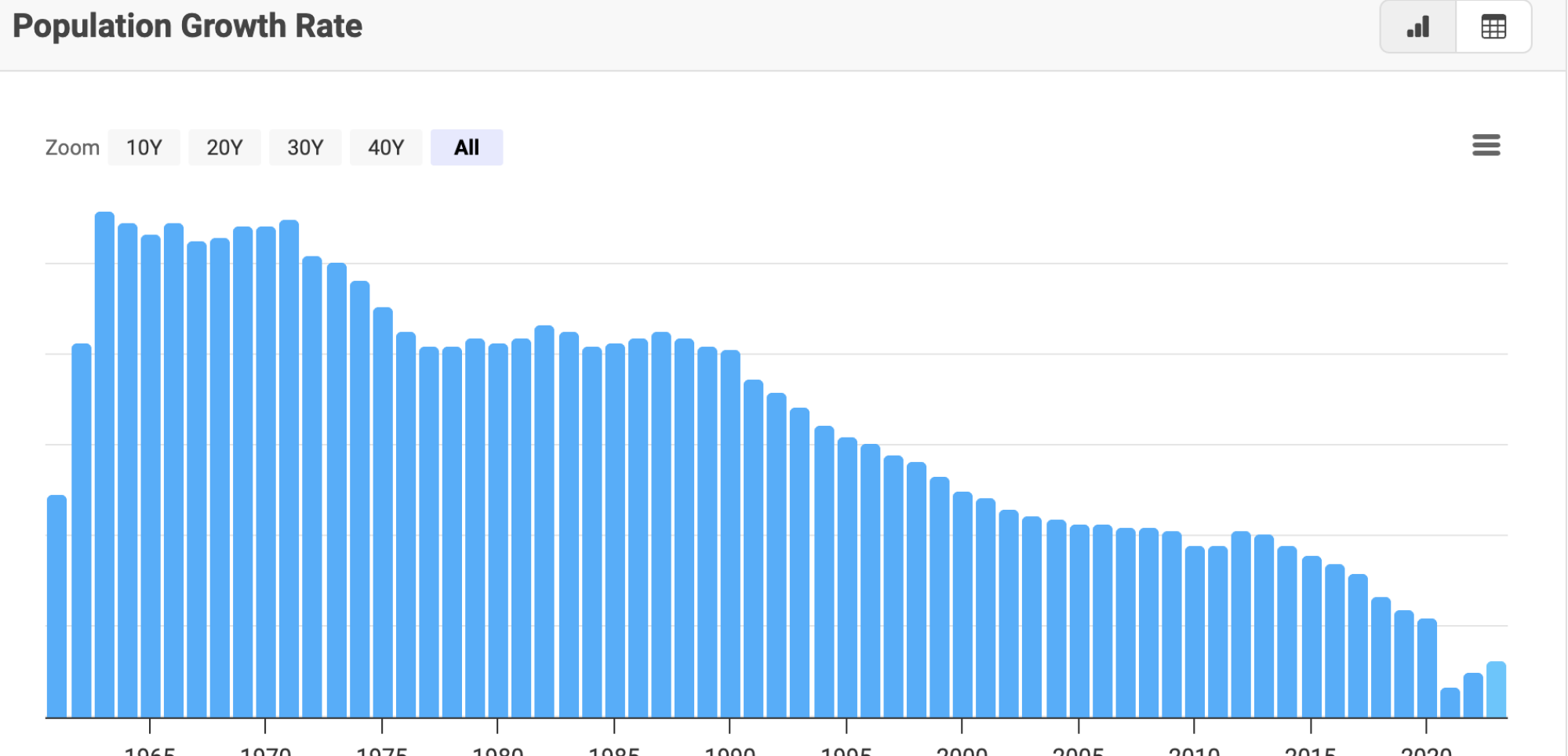Set zoom range to 20Y
This screenshot has width=1568, height=756.
click(224, 147)
